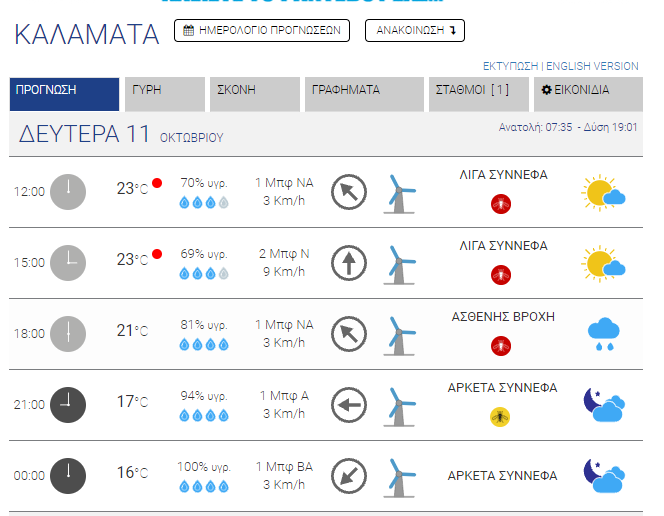Click the west wind arrow at 21:00

pyautogui.click(x=348, y=404)
